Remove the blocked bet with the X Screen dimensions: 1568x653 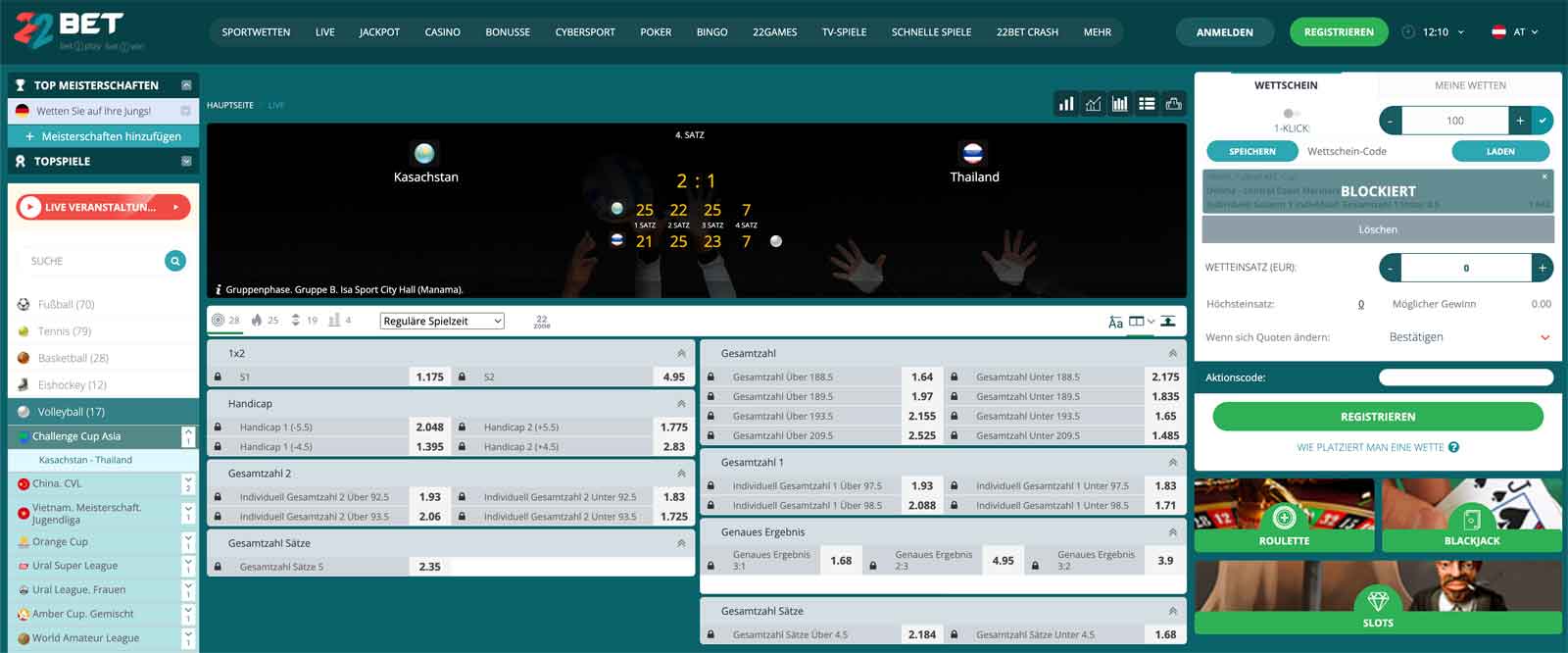(x=1544, y=176)
